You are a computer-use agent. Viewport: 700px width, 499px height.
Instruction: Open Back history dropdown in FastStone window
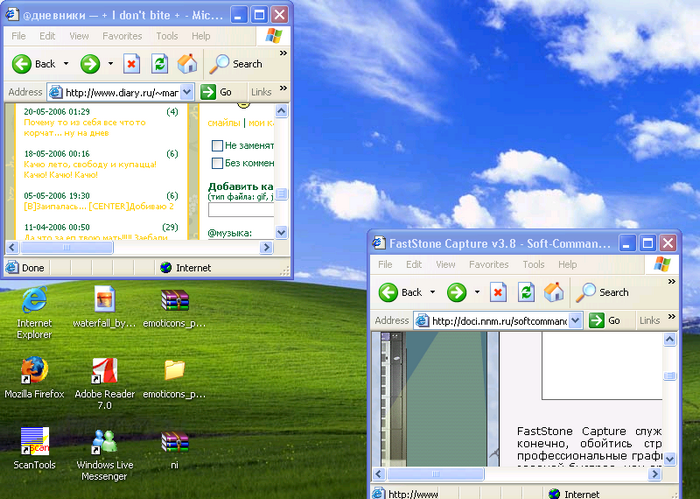pyautogui.click(x=433, y=293)
